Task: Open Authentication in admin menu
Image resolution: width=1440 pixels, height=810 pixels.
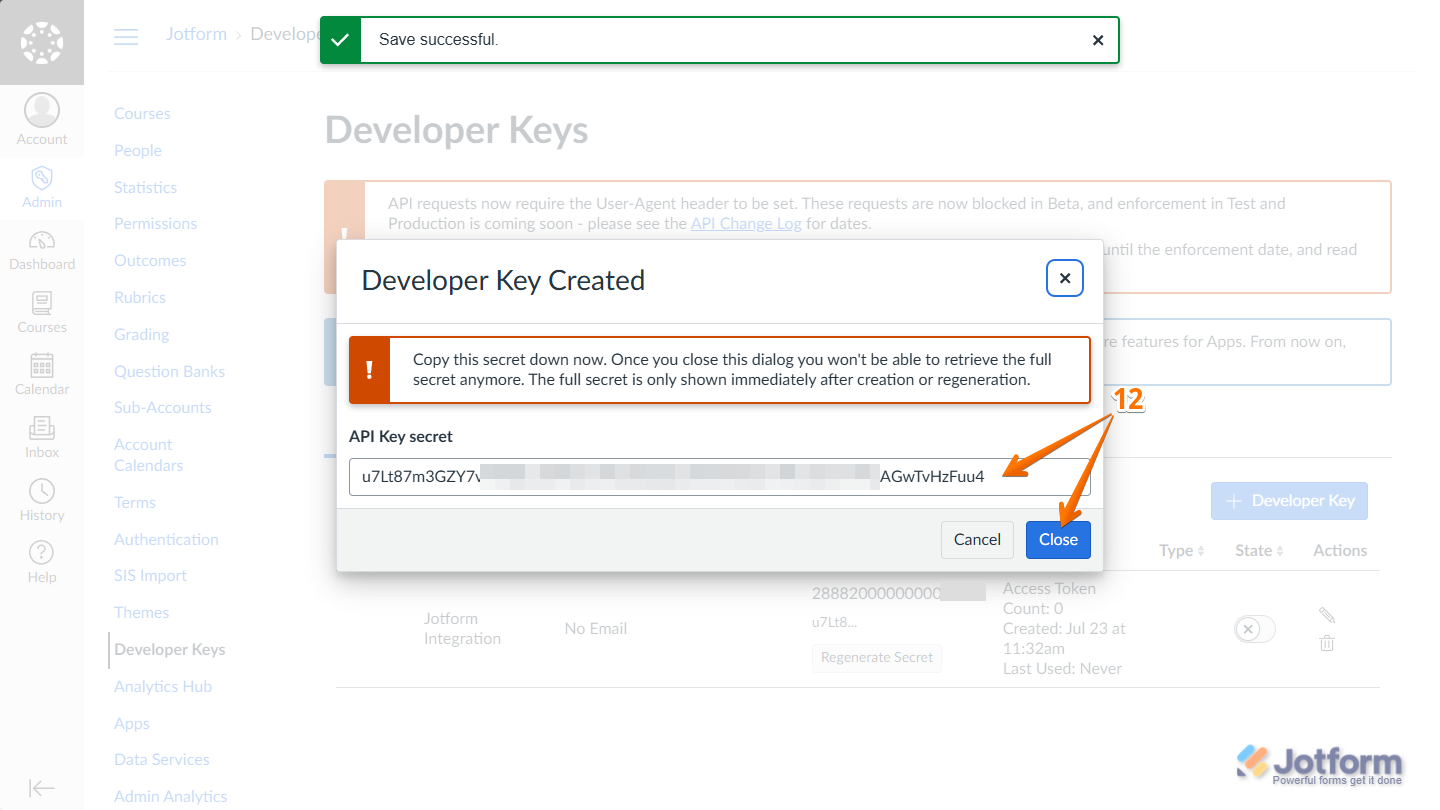Action: (x=166, y=539)
